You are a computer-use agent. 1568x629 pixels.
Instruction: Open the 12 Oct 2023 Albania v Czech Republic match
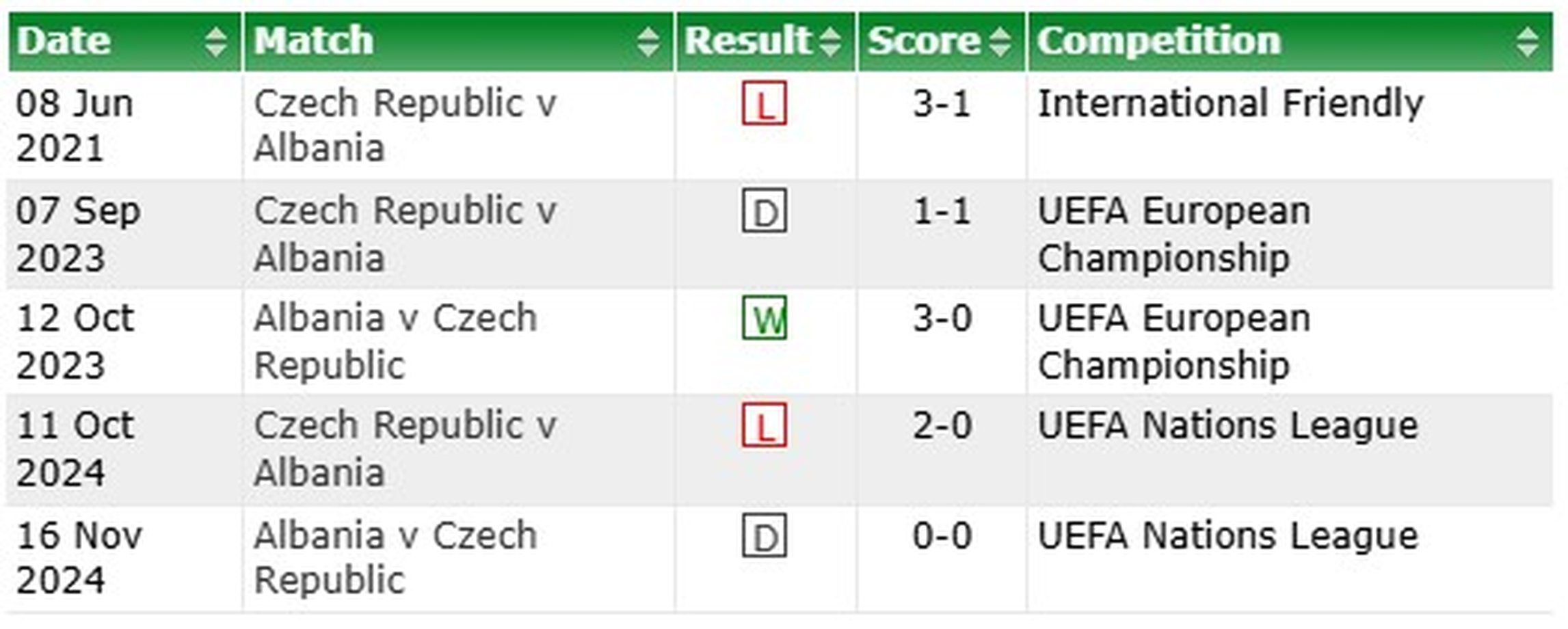[395, 341]
